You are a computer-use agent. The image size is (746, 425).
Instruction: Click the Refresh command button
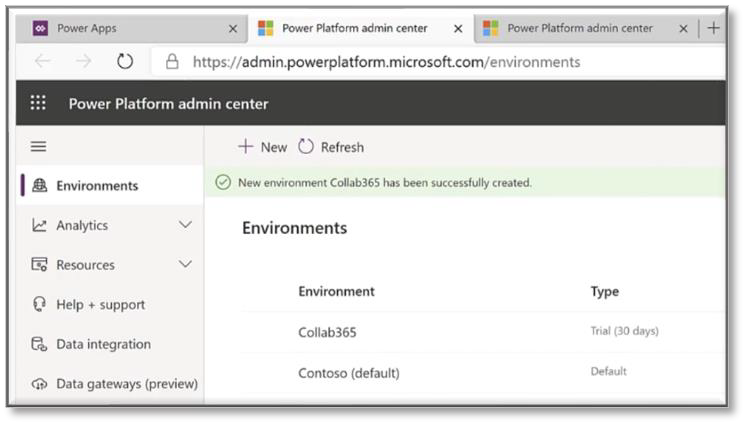[331, 147]
